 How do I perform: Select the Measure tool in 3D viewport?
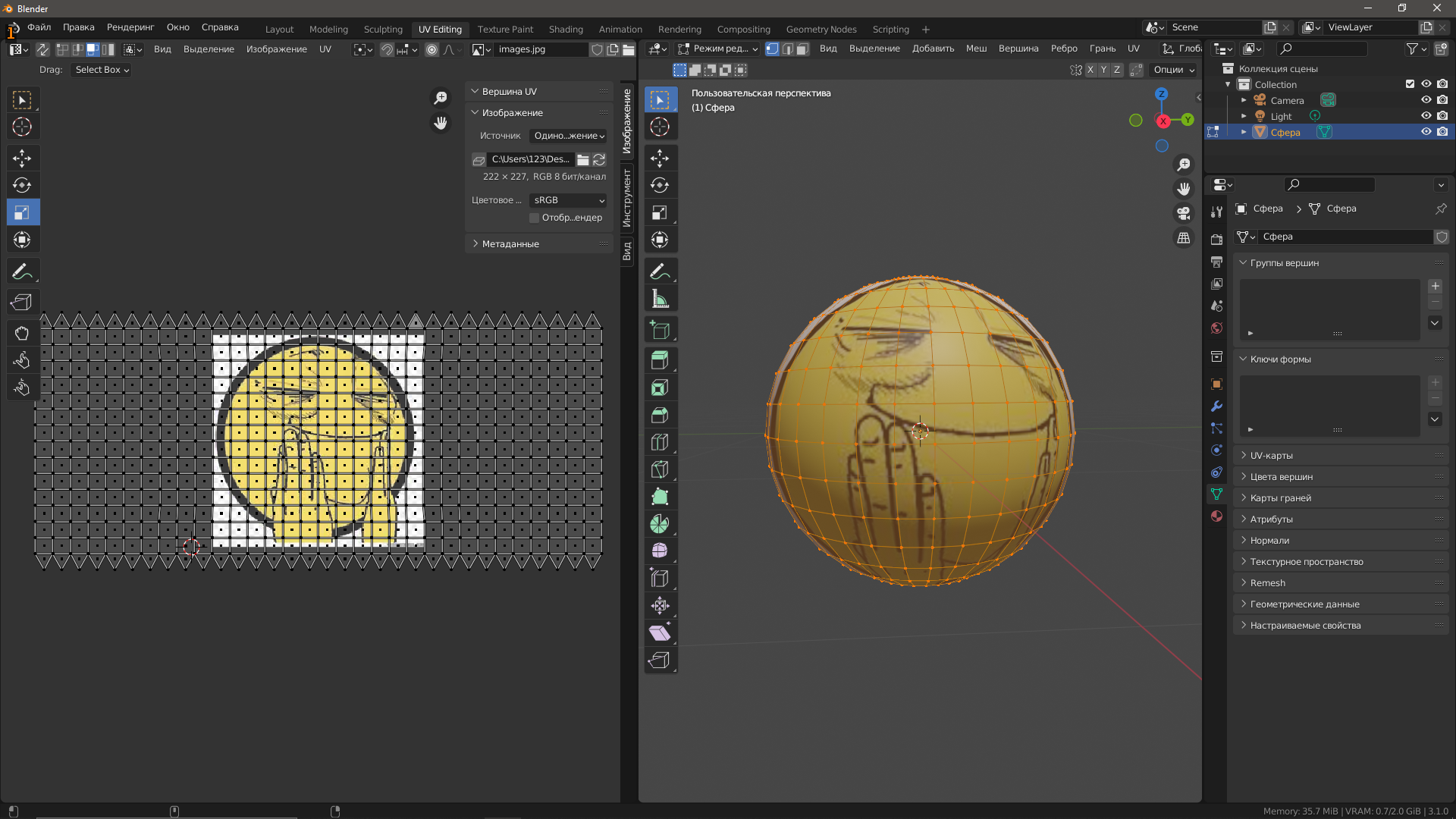pyautogui.click(x=660, y=299)
